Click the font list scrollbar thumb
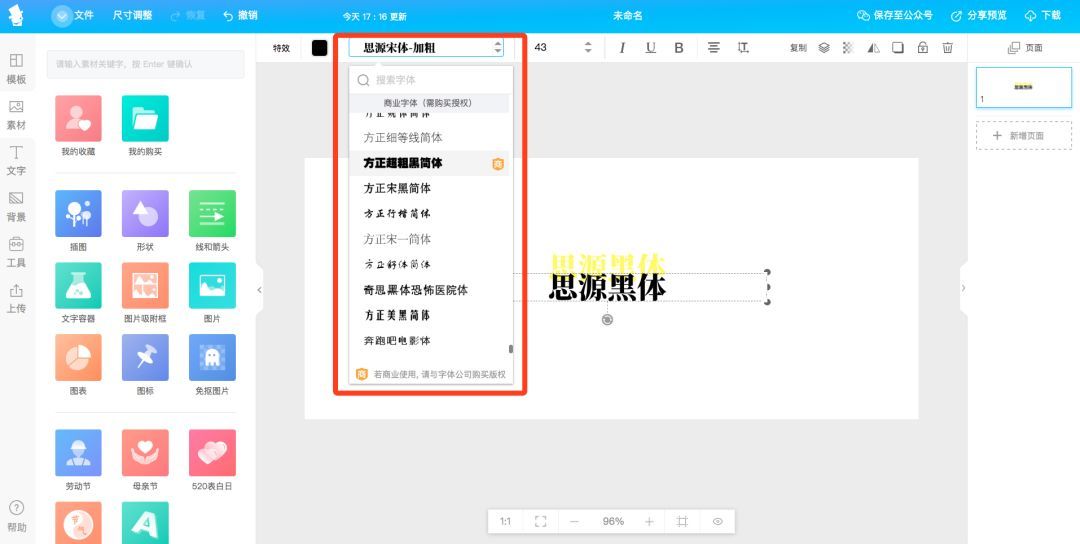The height and width of the screenshot is (544, 1080). (x=510, y=349)
